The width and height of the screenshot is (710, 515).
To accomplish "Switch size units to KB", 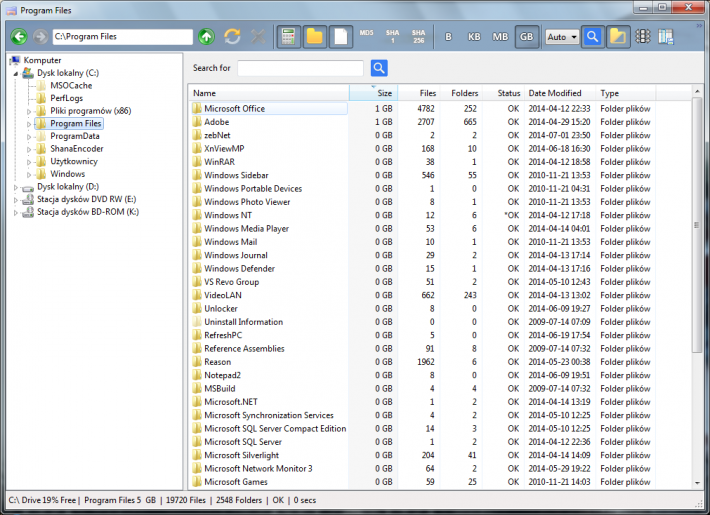I will click(x=474, y=37).
